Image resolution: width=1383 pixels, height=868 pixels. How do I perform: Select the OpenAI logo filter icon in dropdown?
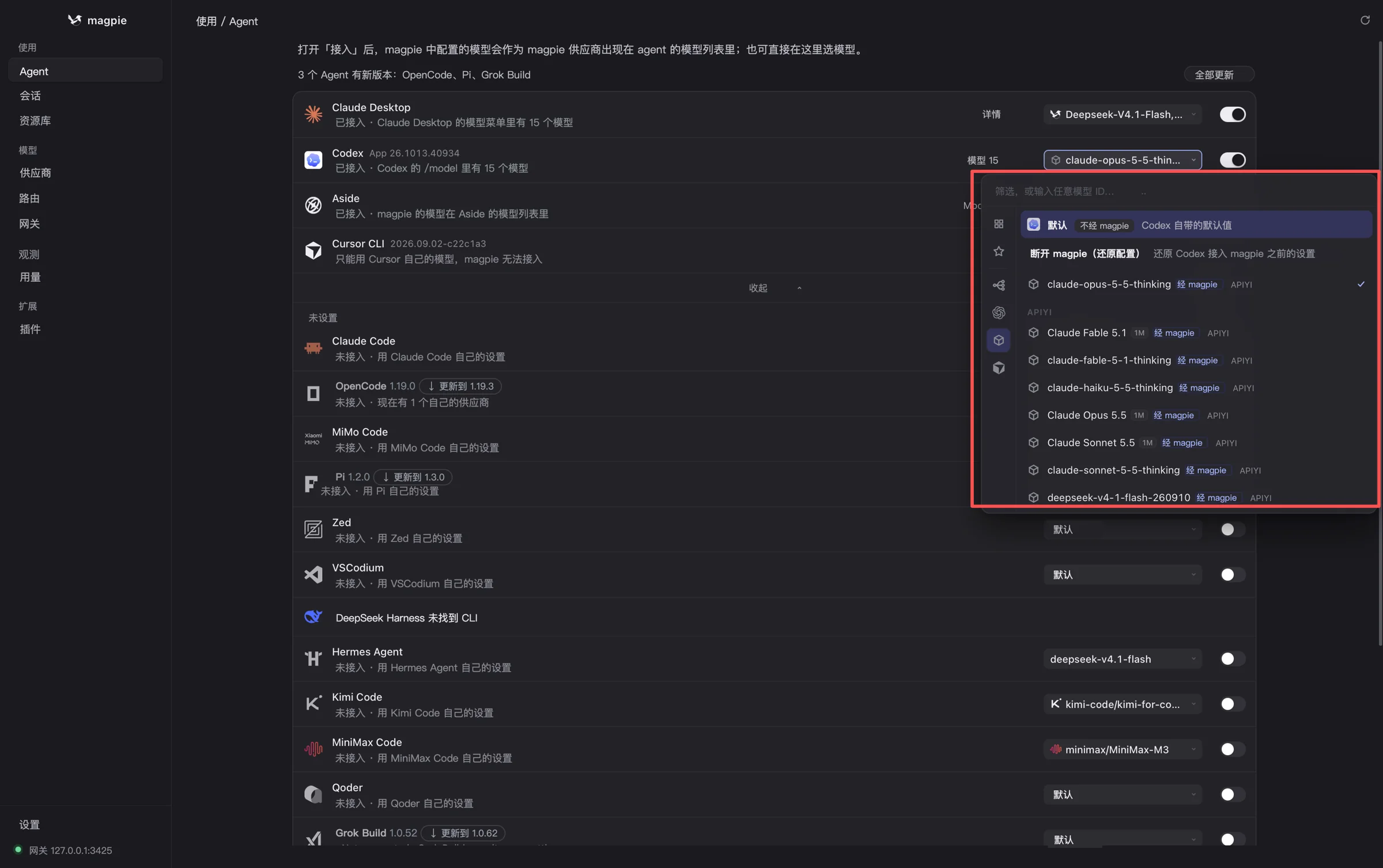click(999, 313)
